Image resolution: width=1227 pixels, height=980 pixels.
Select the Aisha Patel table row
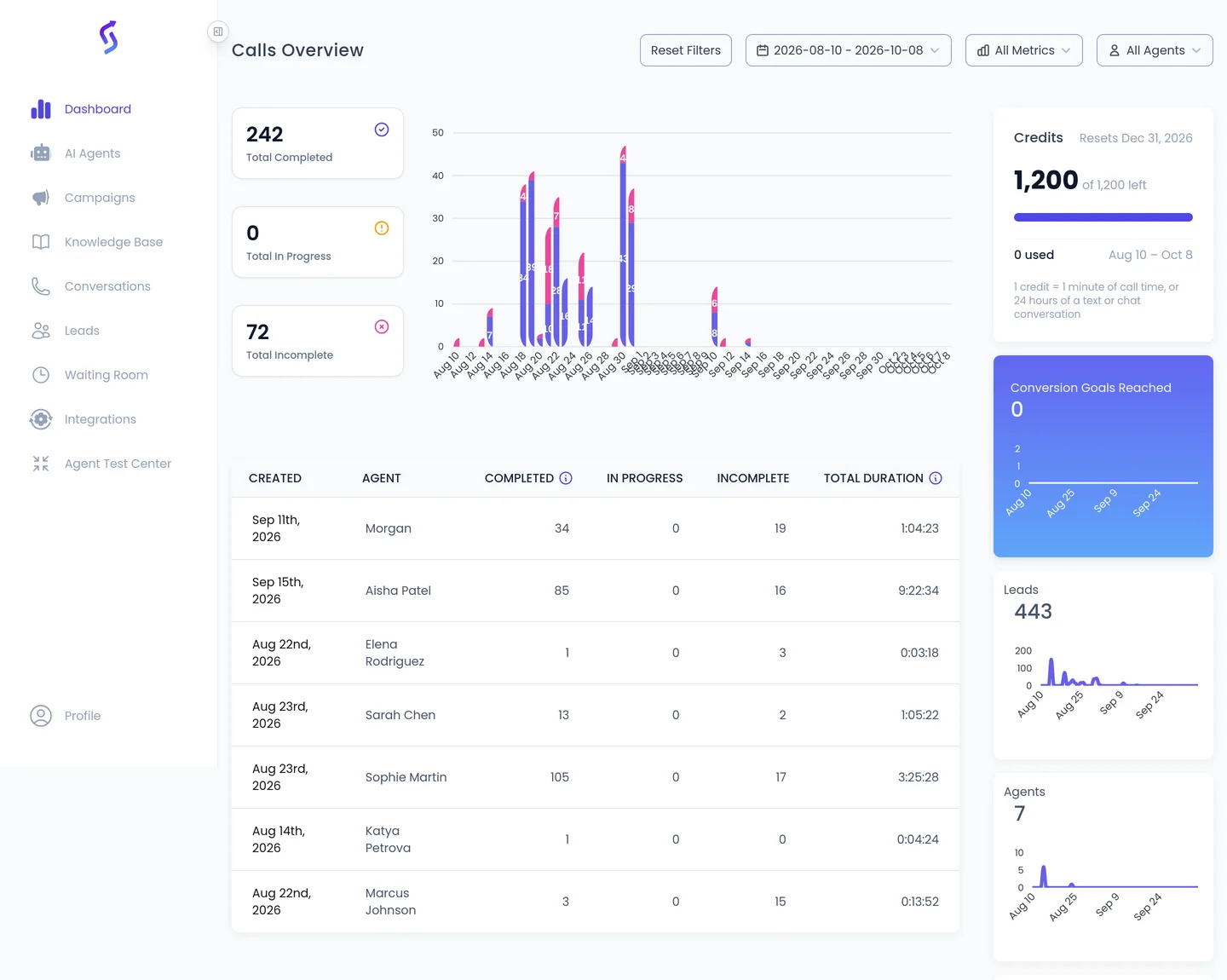coord(596,591)
